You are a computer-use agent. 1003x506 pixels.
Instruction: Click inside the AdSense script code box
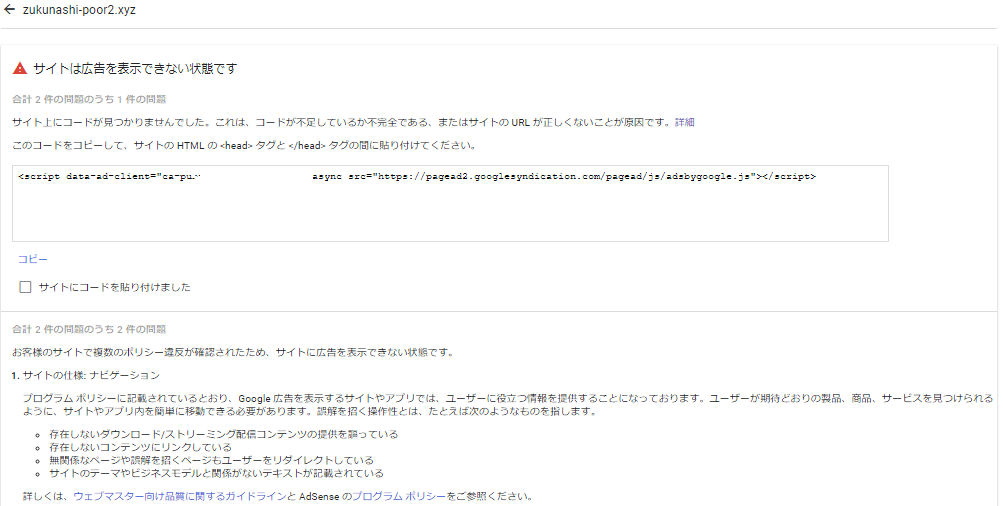[450, 203]
